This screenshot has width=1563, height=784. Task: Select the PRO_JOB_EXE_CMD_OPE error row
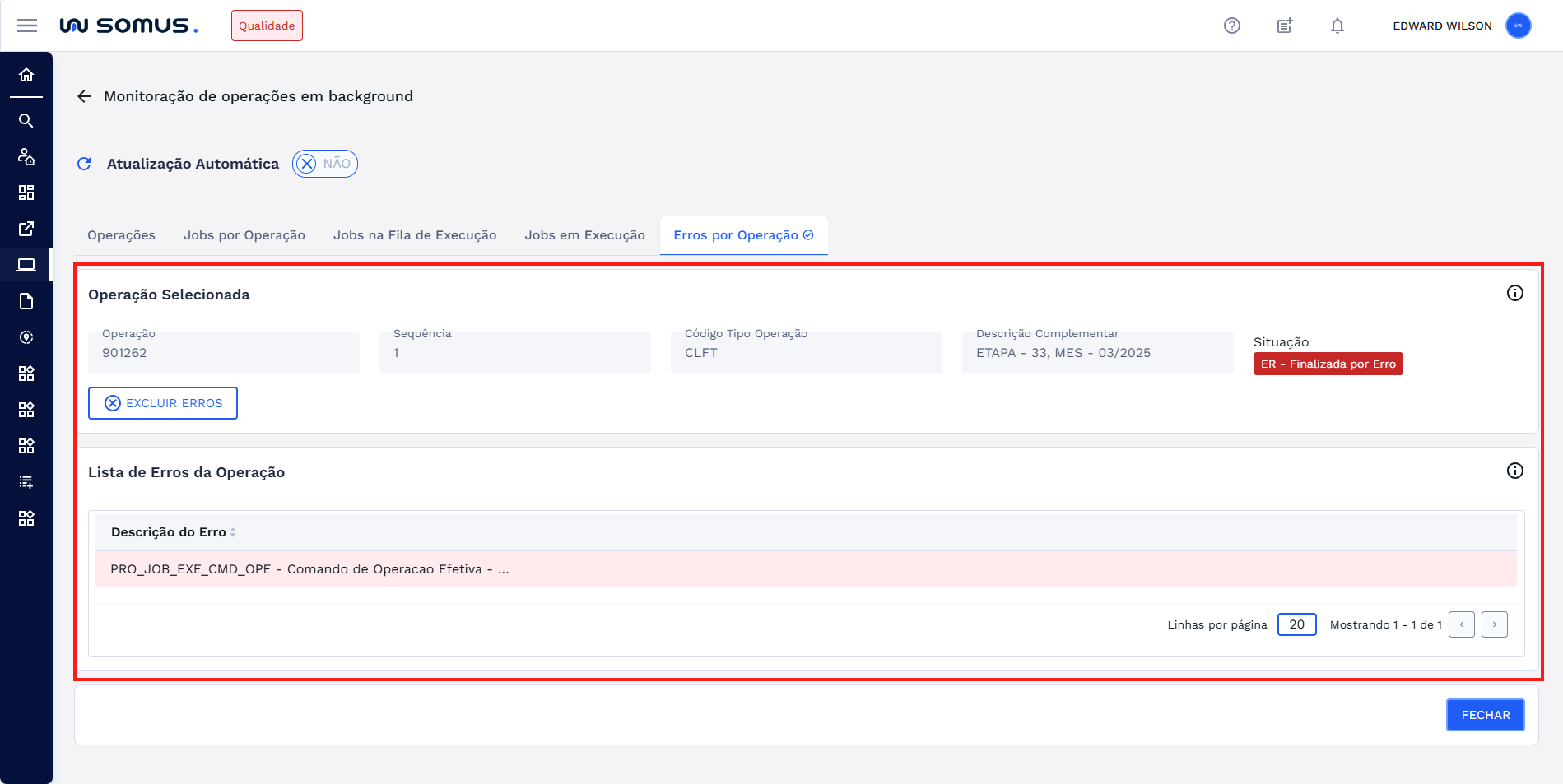click(x=309, y=569)
